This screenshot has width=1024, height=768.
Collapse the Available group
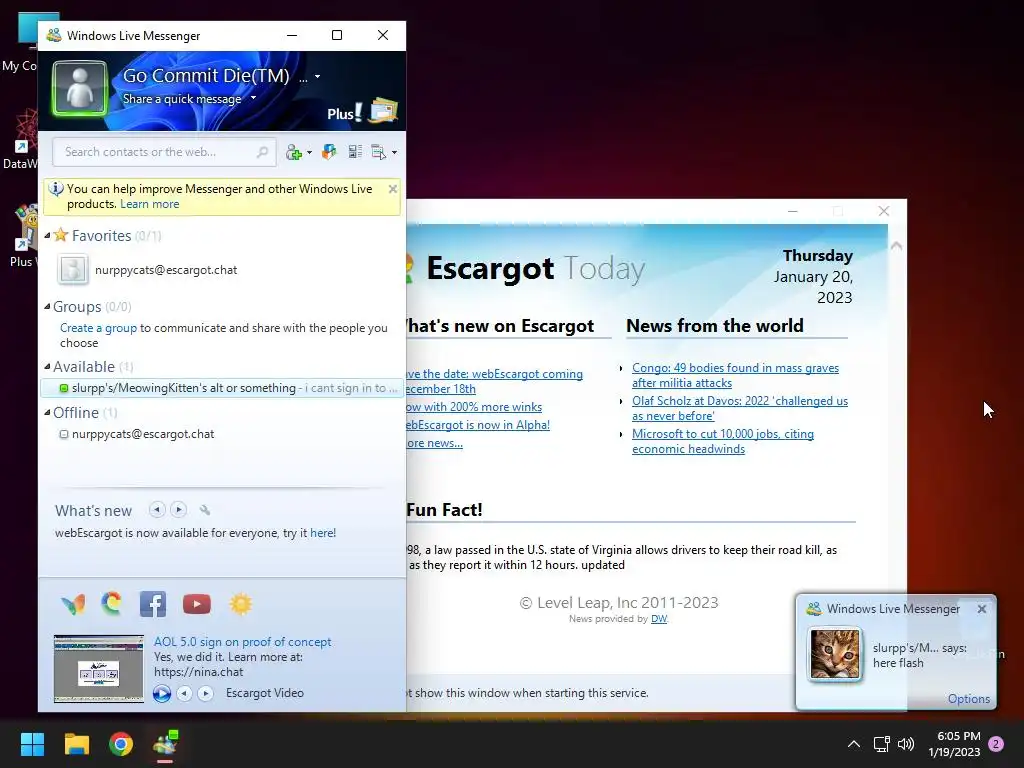coord(47,366)
